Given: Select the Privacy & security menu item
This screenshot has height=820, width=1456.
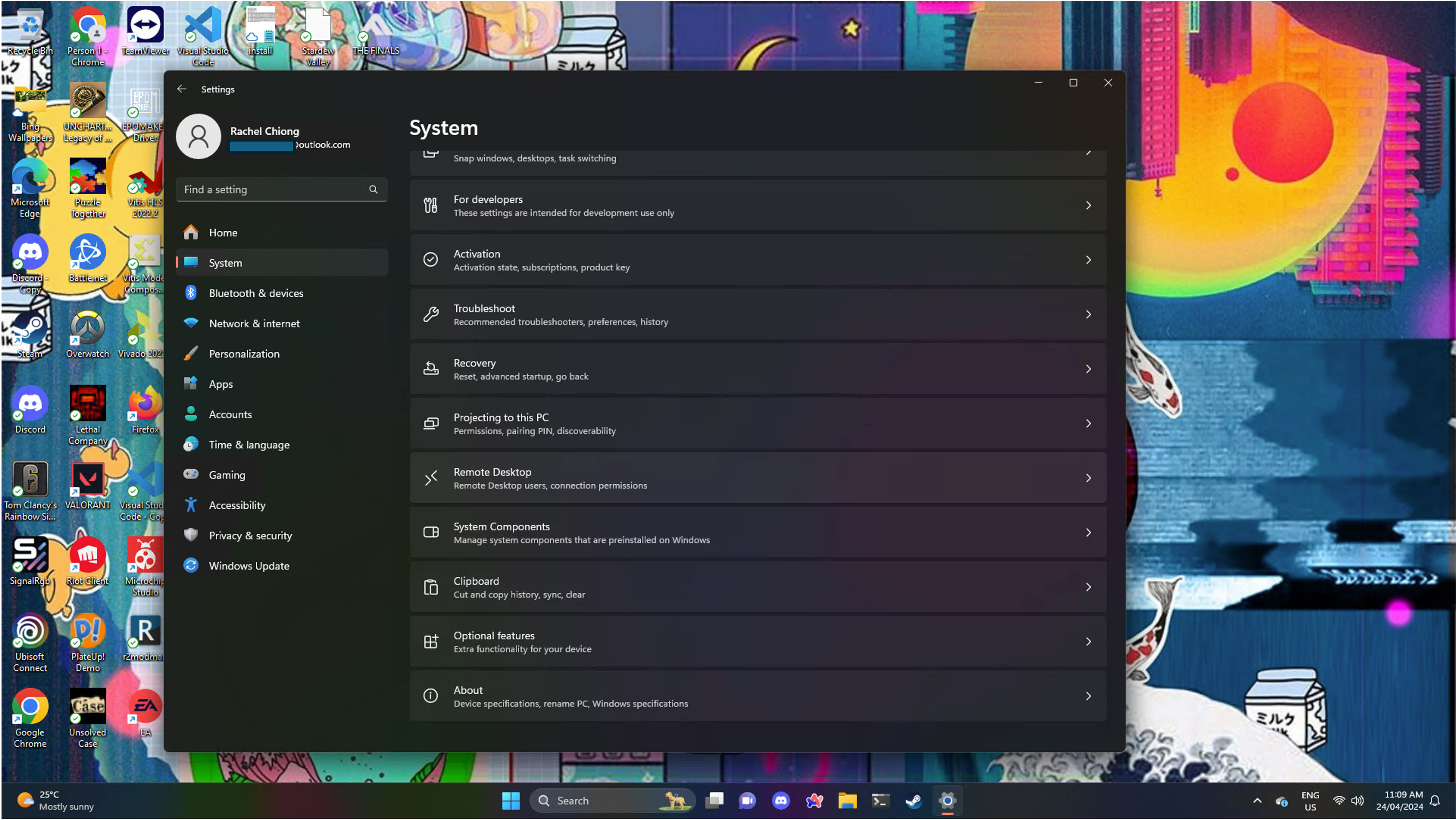Looking at the screenshot, I should coord(251,535).
